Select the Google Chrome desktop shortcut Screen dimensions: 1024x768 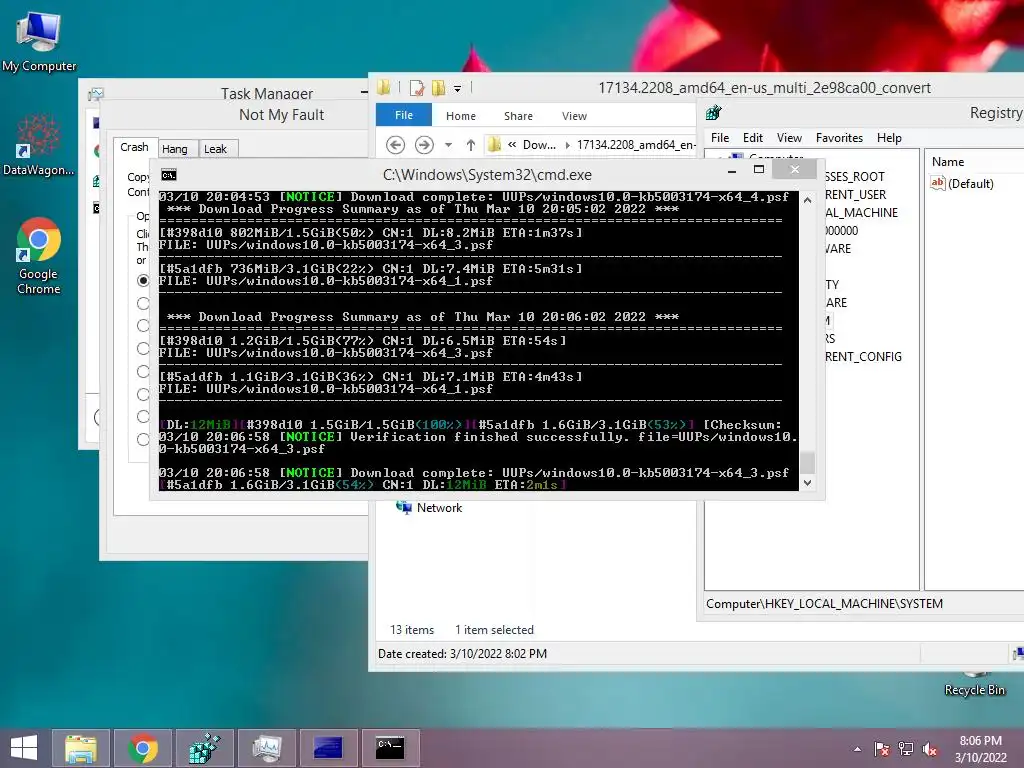click(39, 257)
